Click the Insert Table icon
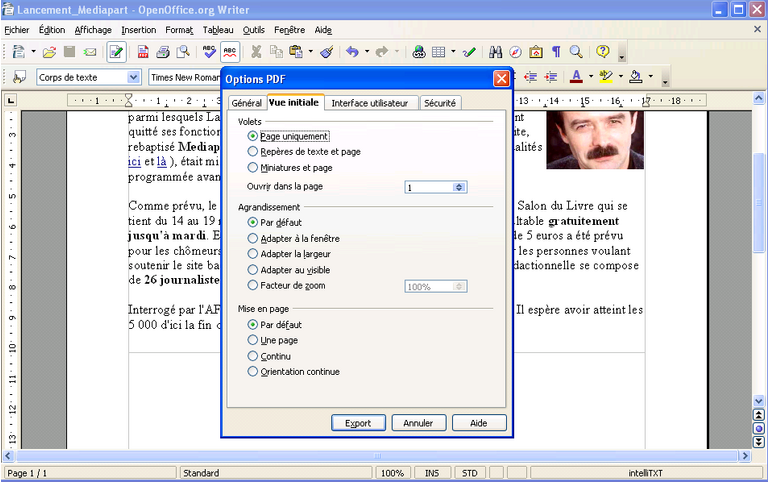This screenshot has width=768, height=482. tap(438, 51)
